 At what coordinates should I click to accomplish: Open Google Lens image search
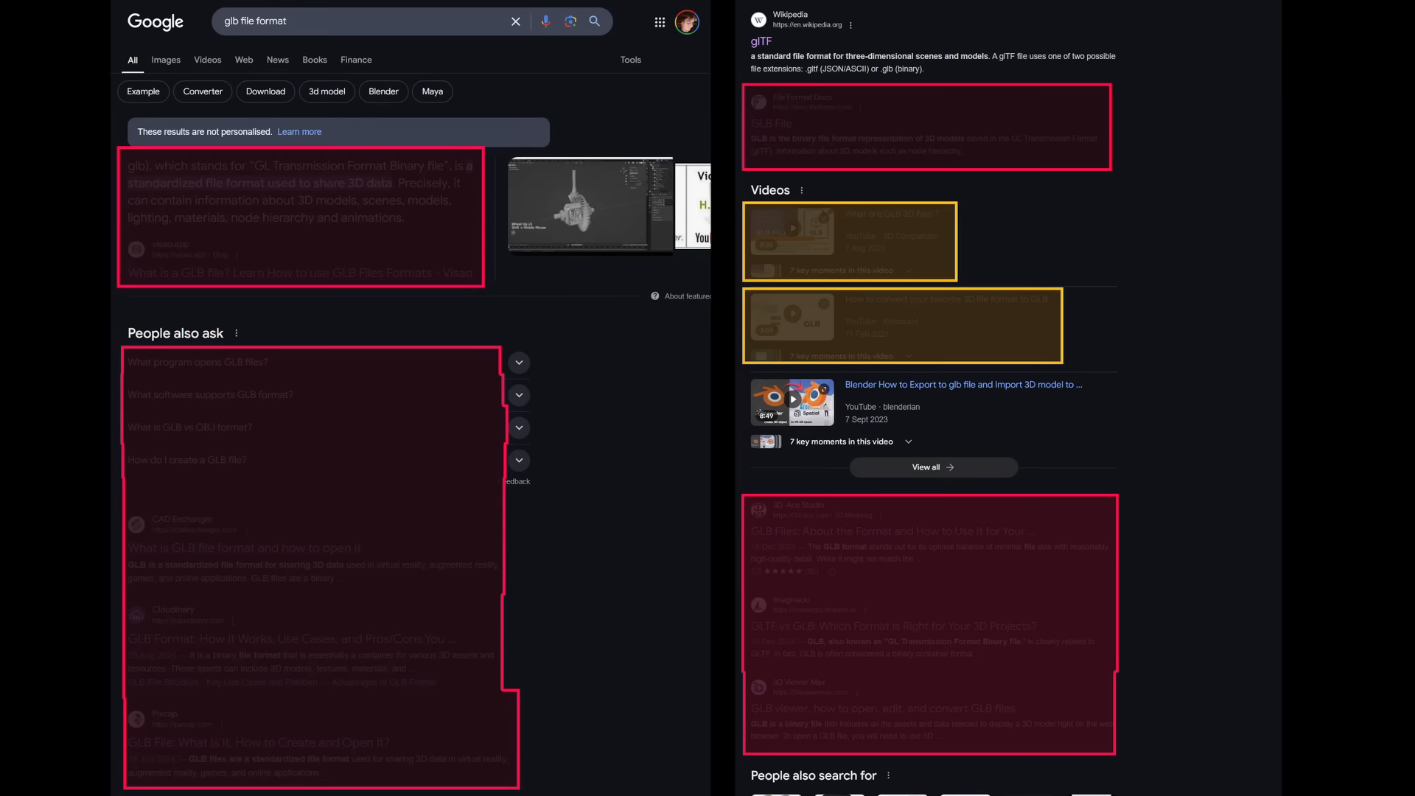click(570, 21)
